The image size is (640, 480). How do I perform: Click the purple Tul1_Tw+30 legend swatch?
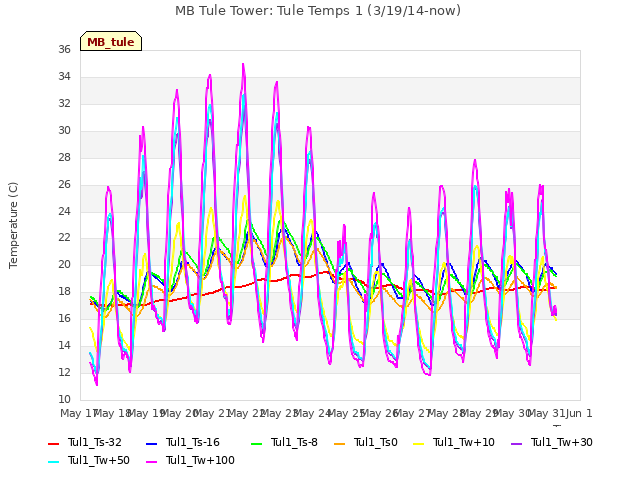tap(517, 443)
